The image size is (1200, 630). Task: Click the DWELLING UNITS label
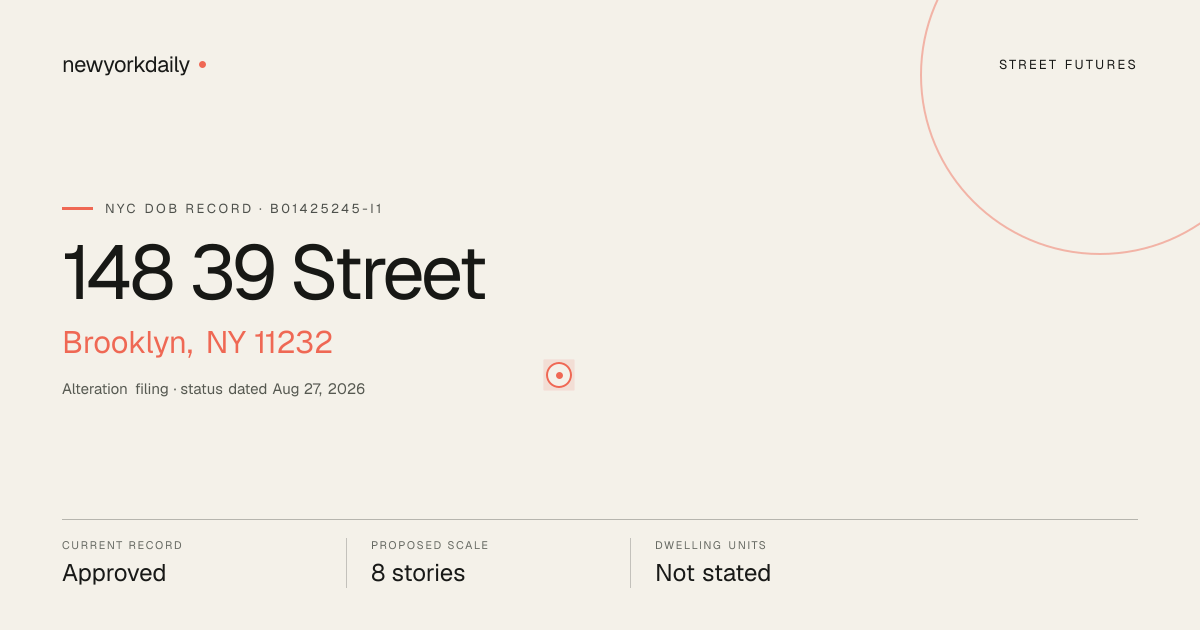point(711,546)
